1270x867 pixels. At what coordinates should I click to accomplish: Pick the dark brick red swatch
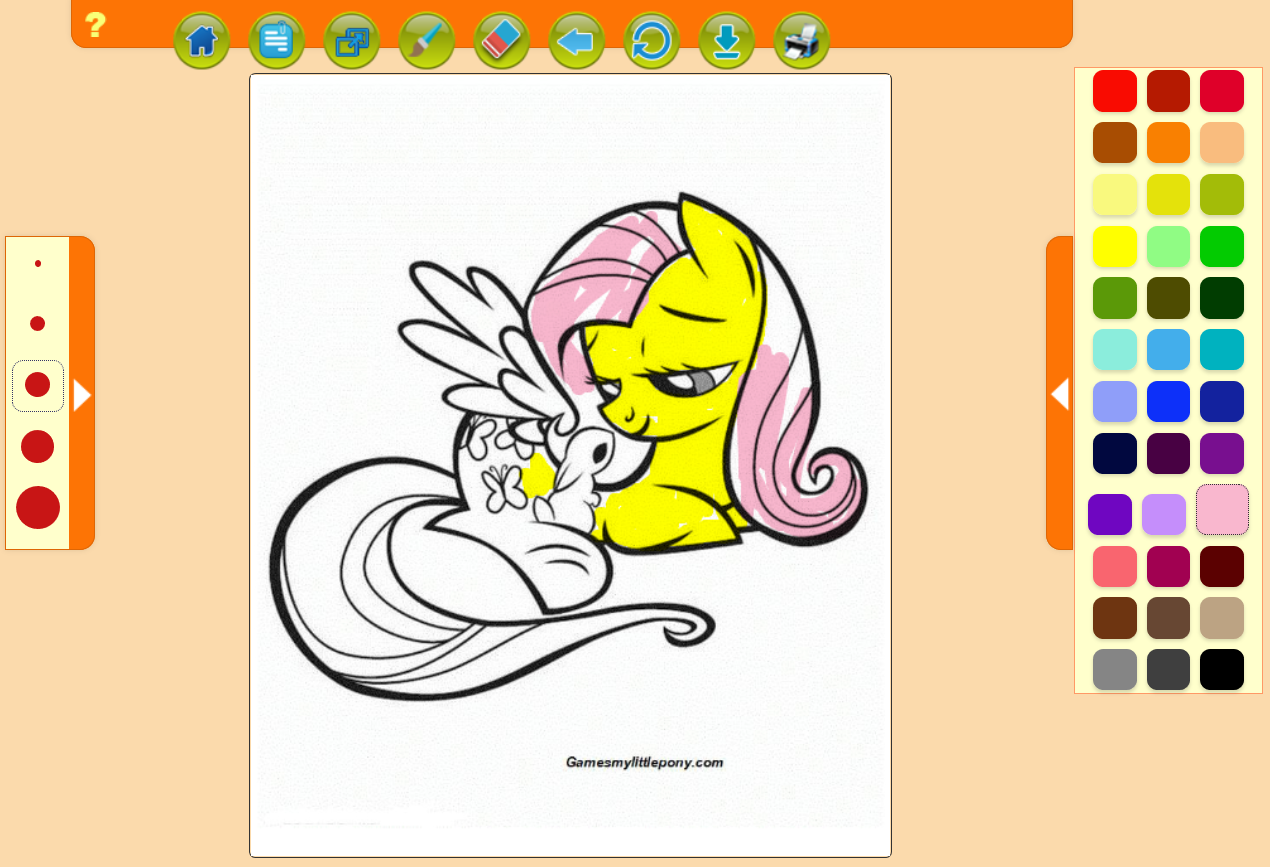[1168, 91]
